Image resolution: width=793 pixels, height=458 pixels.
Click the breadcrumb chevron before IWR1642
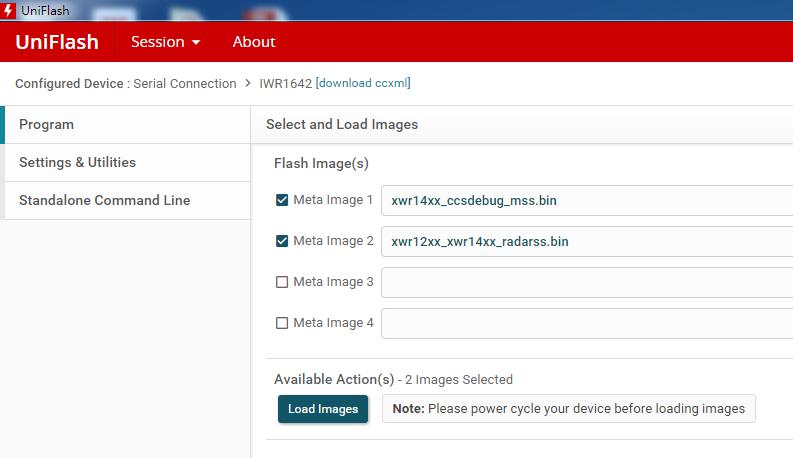coord(248,83)
